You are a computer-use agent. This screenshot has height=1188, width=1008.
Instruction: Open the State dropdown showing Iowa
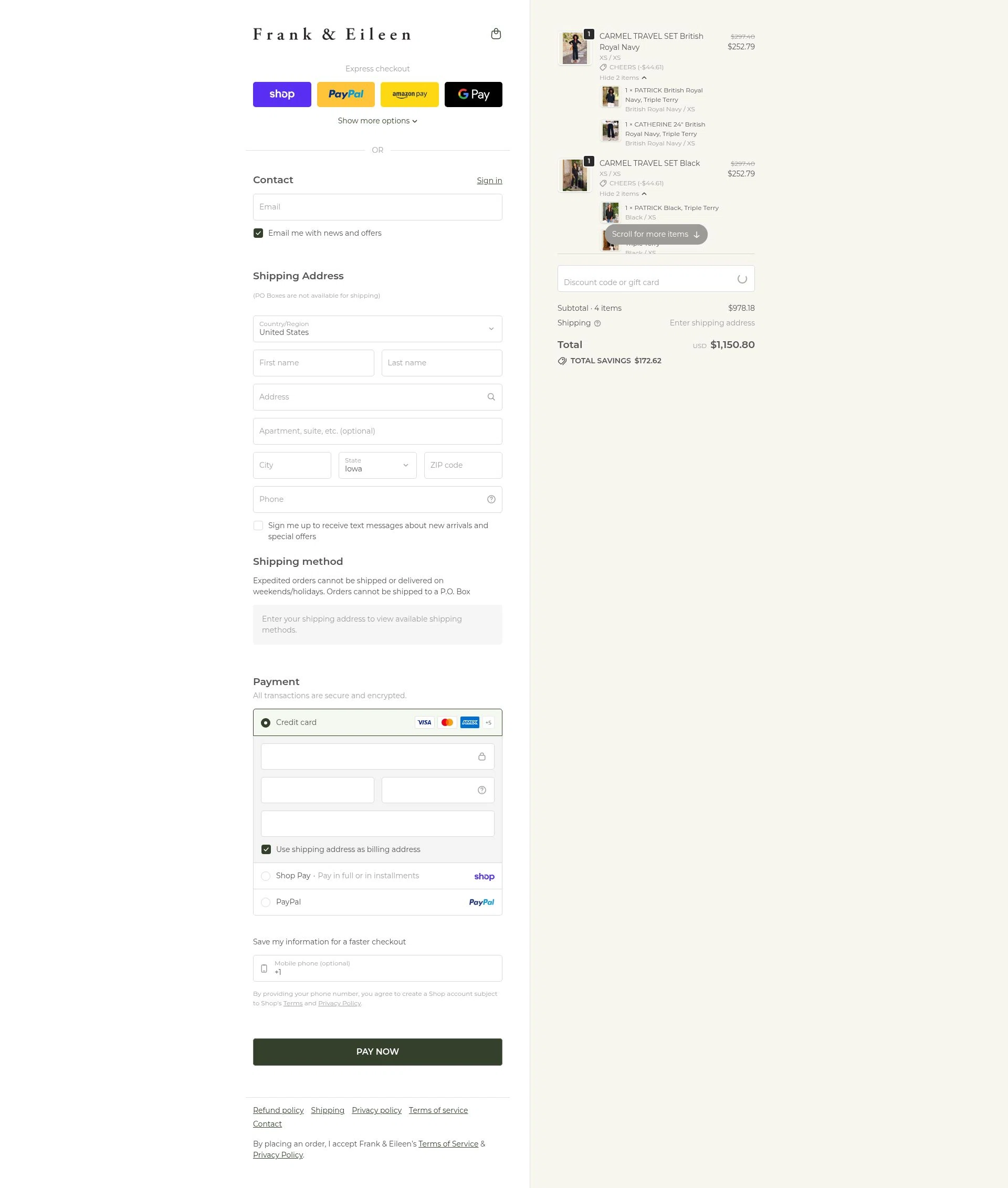click(377, 465)
